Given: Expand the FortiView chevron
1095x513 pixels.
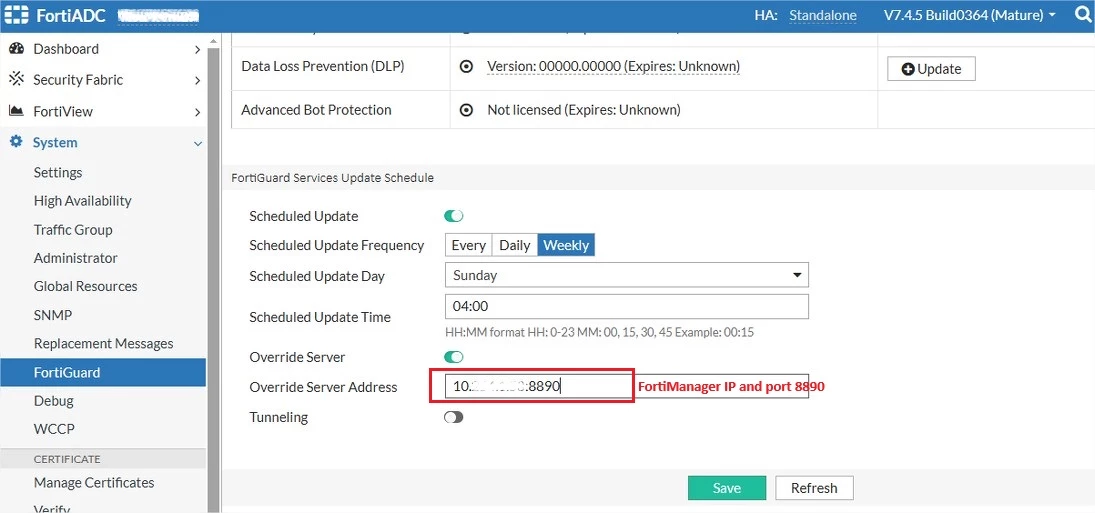Looking at the screenshot, I should coord(198,112).
